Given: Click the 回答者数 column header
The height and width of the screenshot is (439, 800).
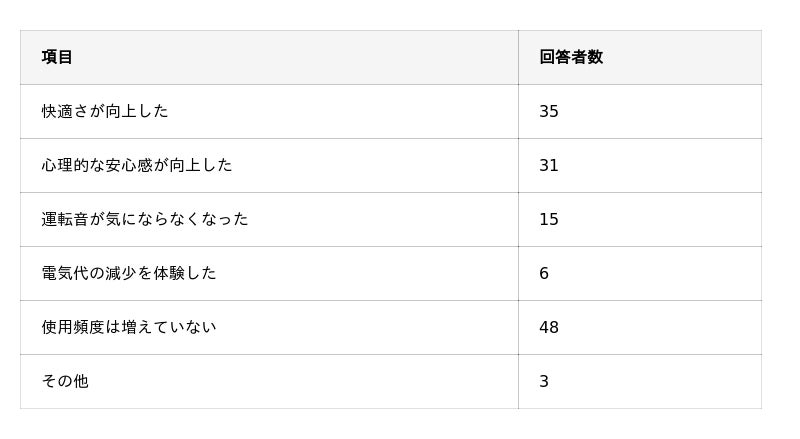Looking at the screenshot, I should (x=571, y=57).
